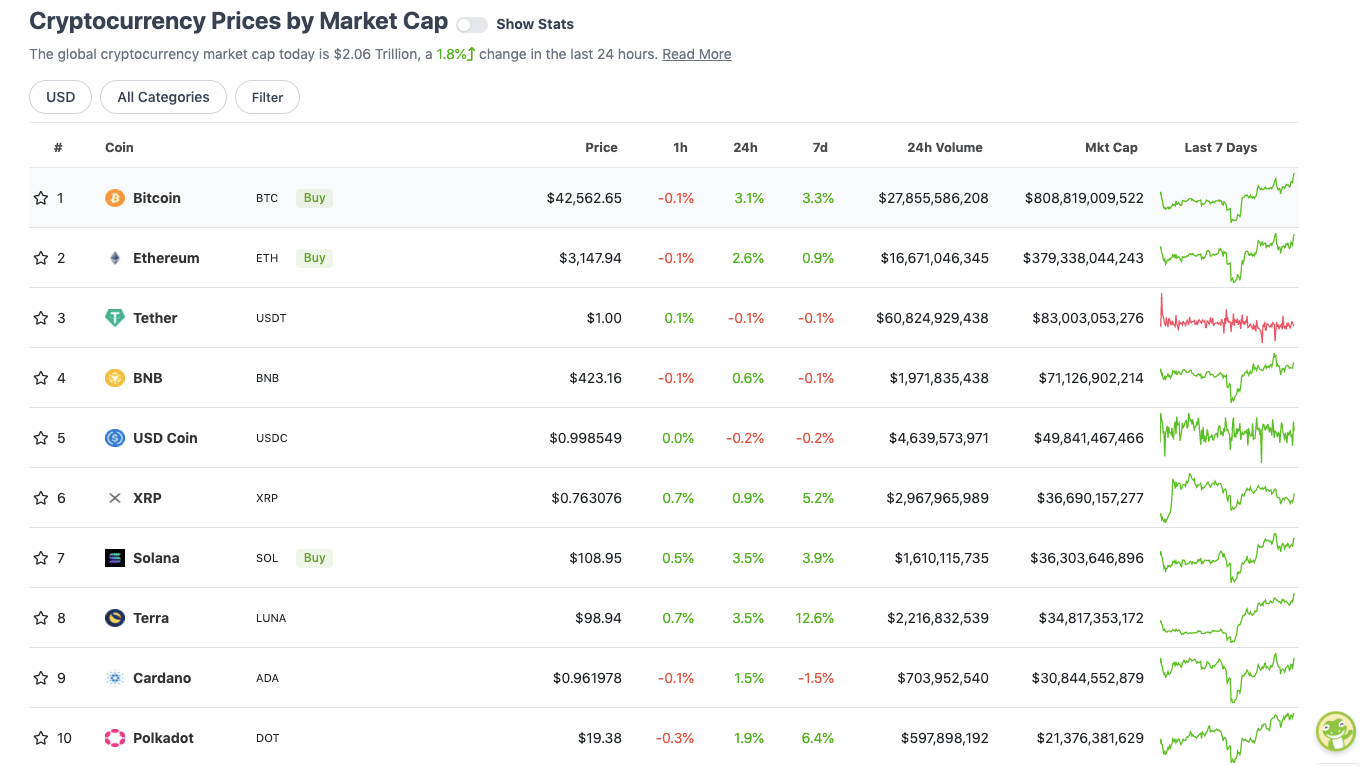1369x766 pixels.
Task: Open the Polkadot coin name link
Action: (163, 738)
